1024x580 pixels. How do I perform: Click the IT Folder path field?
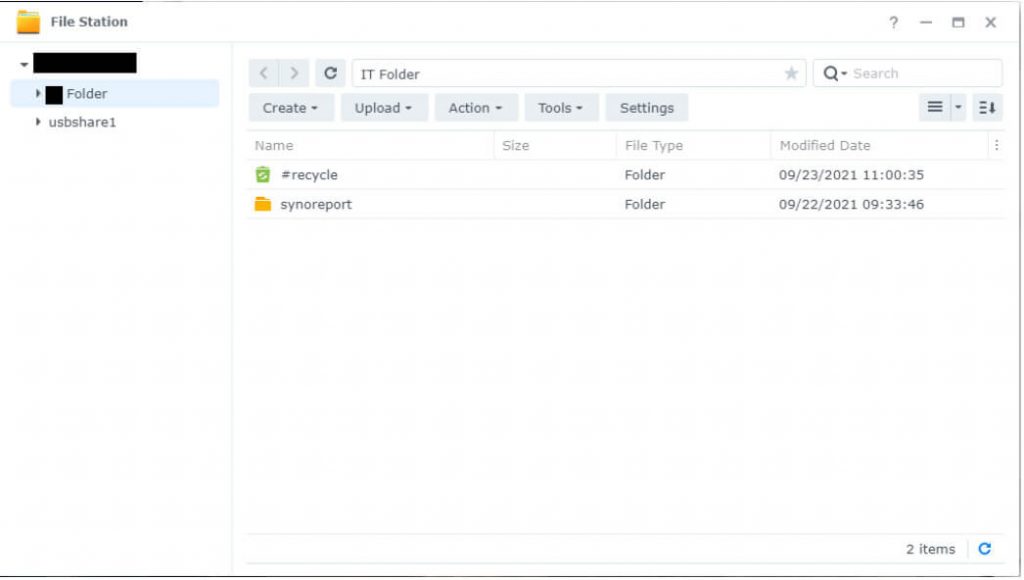pyautogui.click(x=579, y=73)
